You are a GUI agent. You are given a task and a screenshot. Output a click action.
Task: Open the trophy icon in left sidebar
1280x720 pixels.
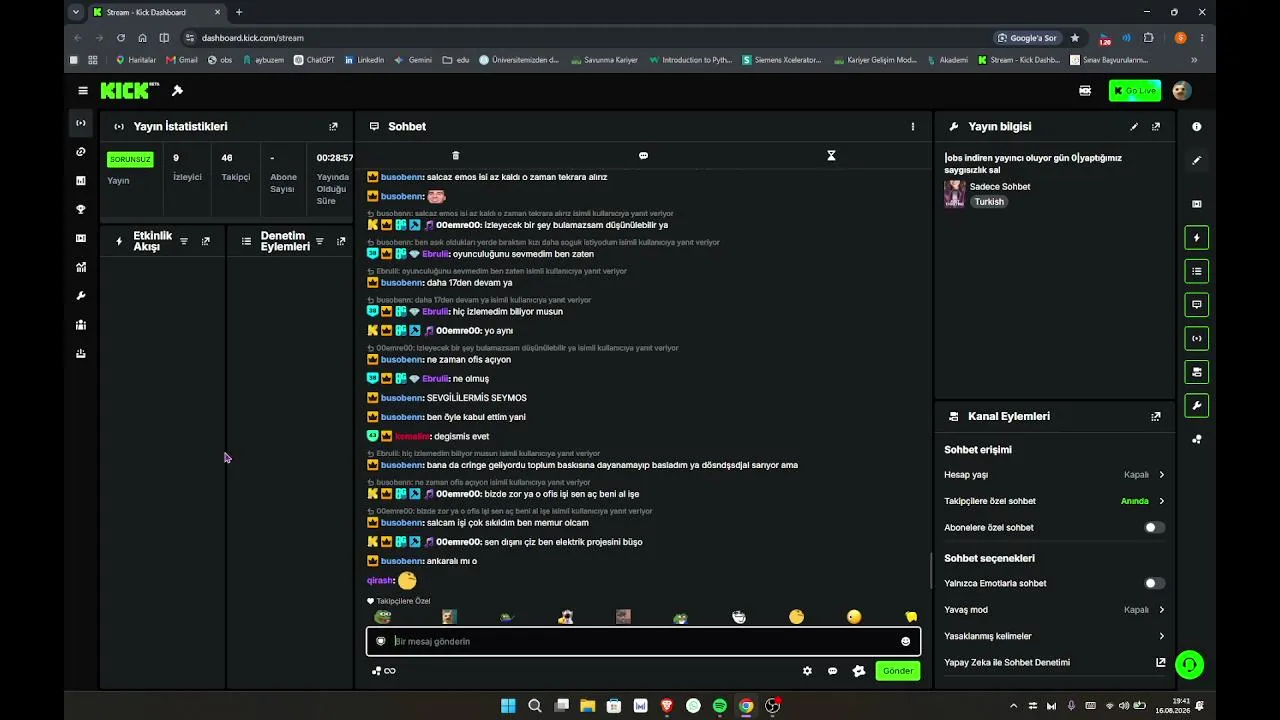(x=81, y=210)
